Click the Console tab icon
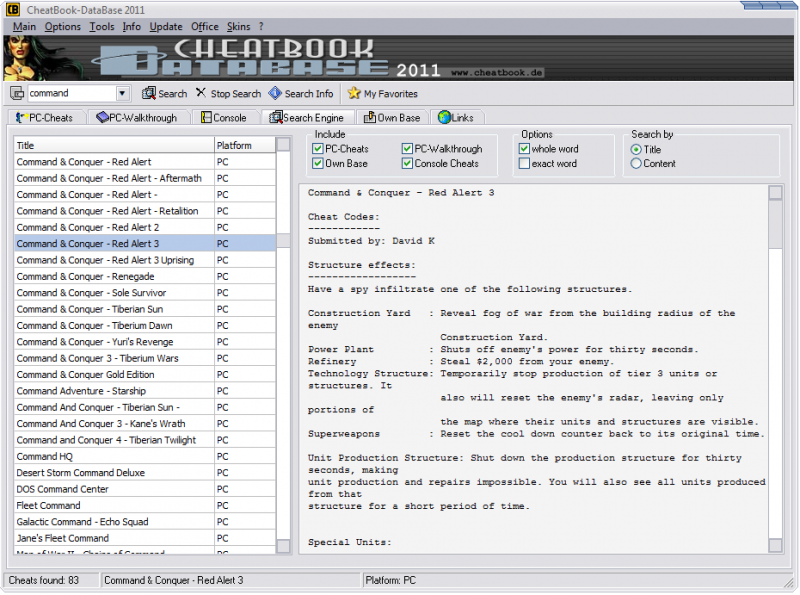800x595 pixels. pyautogui.click(x=206, y=118)
